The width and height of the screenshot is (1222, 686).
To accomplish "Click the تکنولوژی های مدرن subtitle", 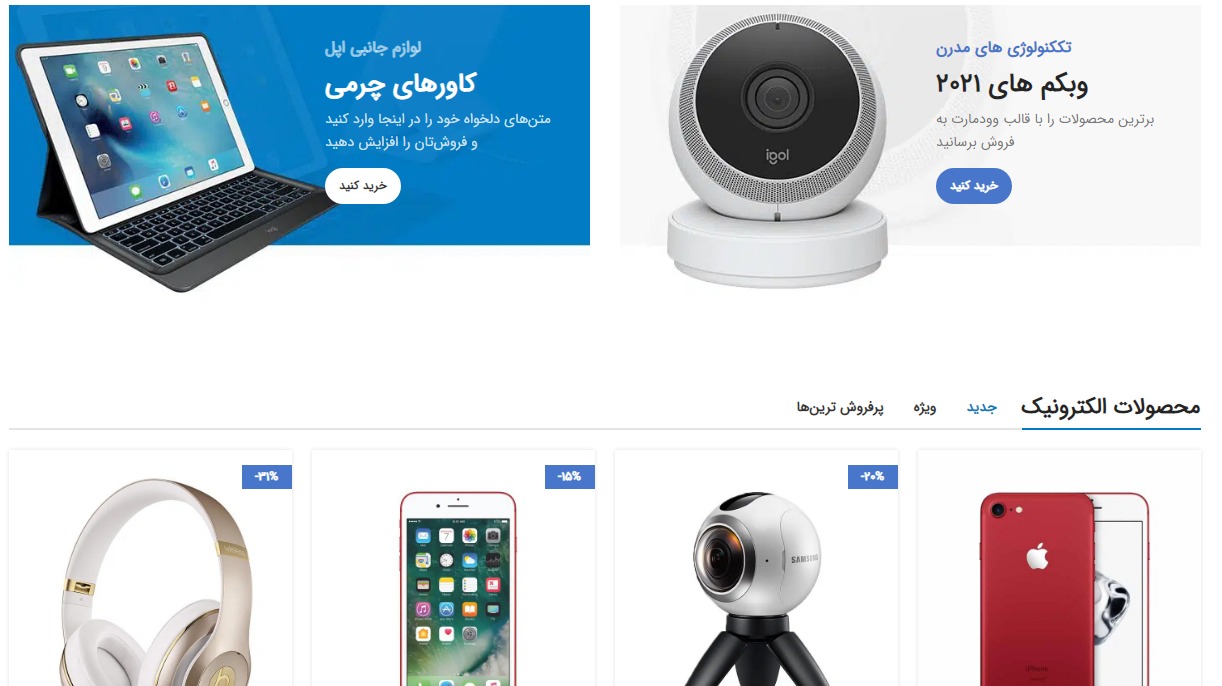I will (x=1004, y=48).
